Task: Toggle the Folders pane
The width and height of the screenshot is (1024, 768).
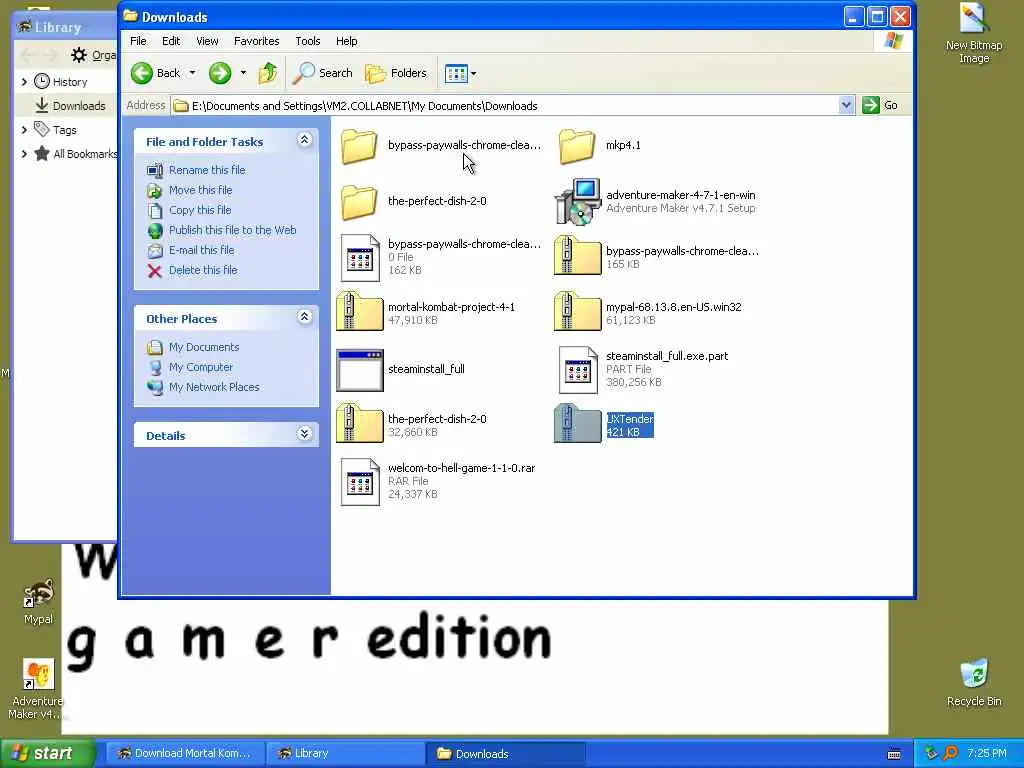Action: tap(396, 73)
